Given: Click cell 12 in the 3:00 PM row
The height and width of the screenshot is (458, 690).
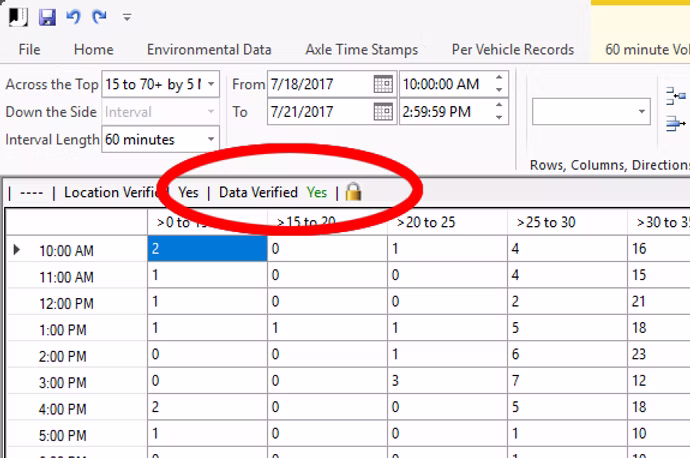Looking at the screenshot, I should (658, 381).
